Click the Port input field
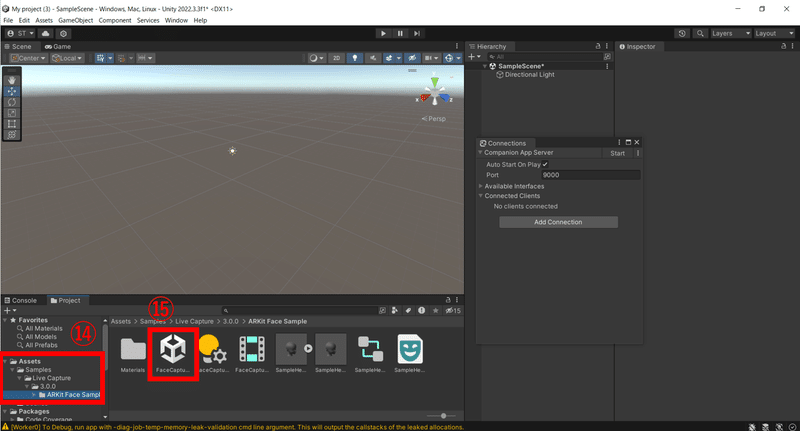 [x=590, y=175]
